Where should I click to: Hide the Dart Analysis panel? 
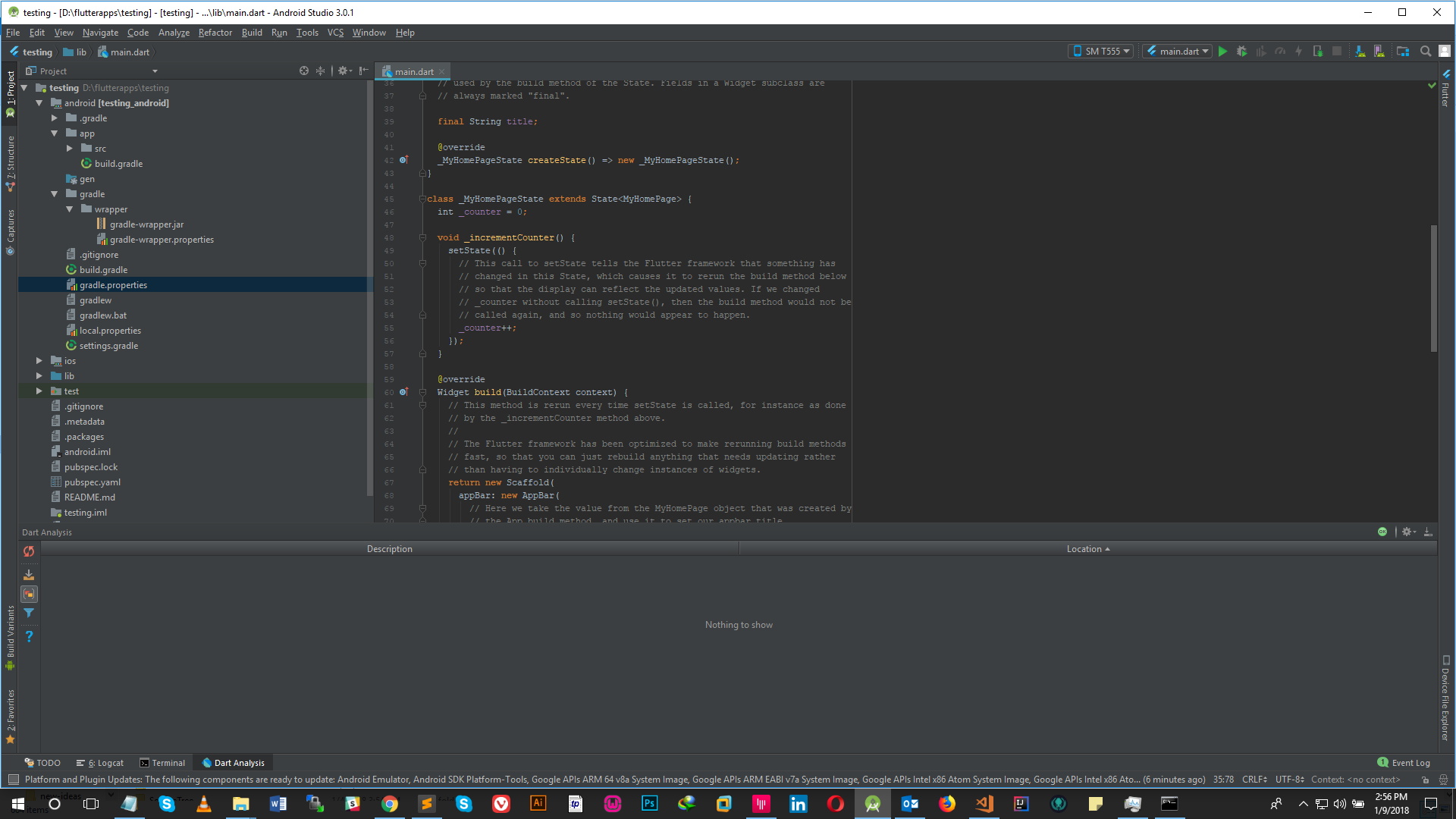pos(1428,532)
